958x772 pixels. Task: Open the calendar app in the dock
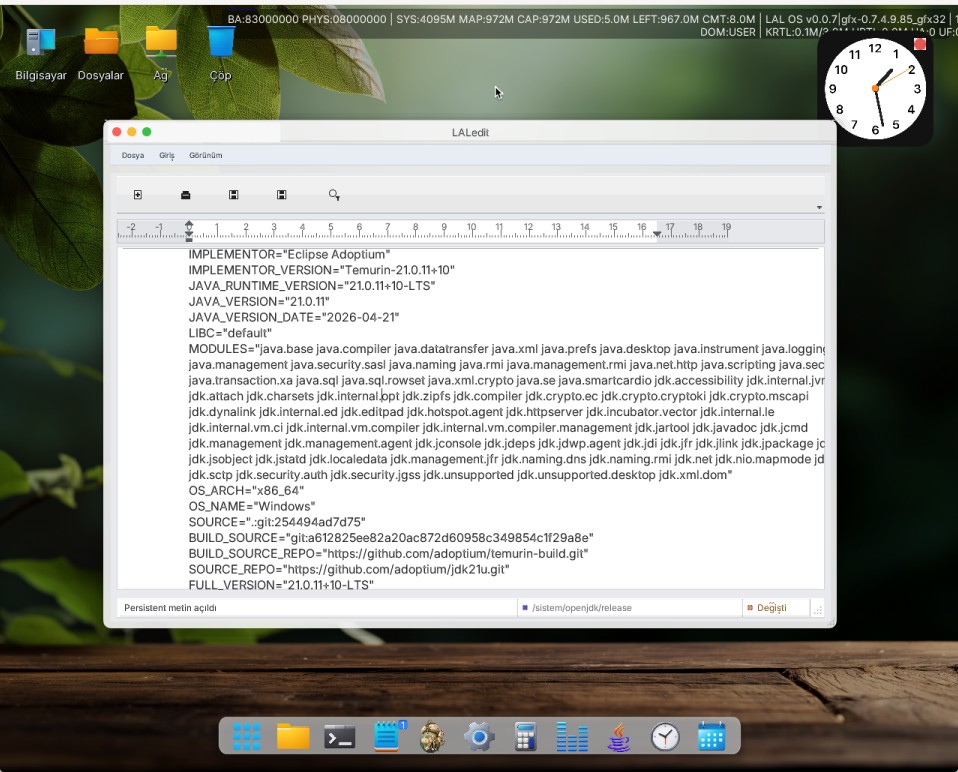(x=711, y=737)
